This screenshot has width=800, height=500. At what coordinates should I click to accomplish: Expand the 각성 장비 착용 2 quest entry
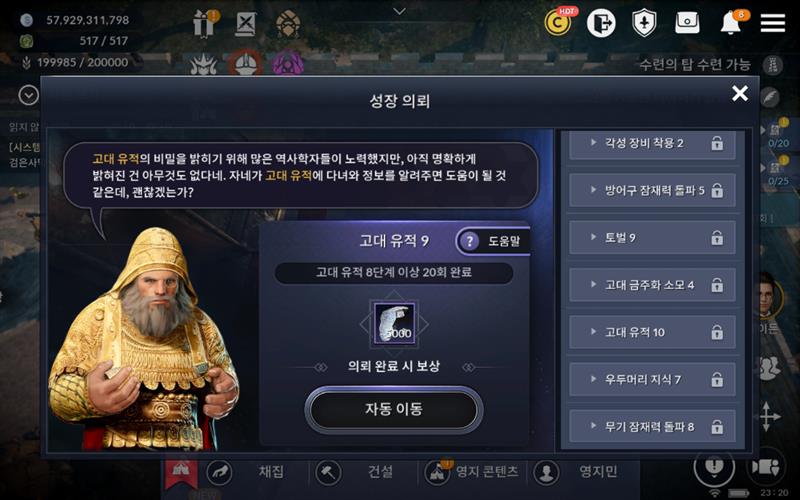[x=652, y=143]
